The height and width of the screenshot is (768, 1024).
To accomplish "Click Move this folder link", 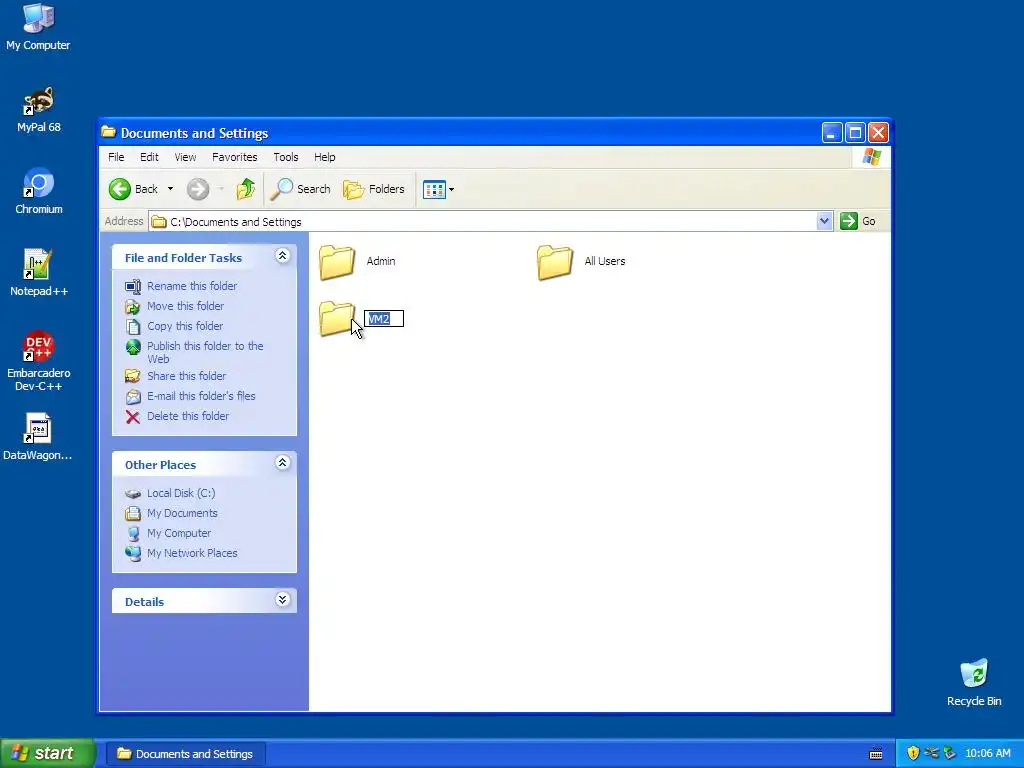I will coord(185,306).
